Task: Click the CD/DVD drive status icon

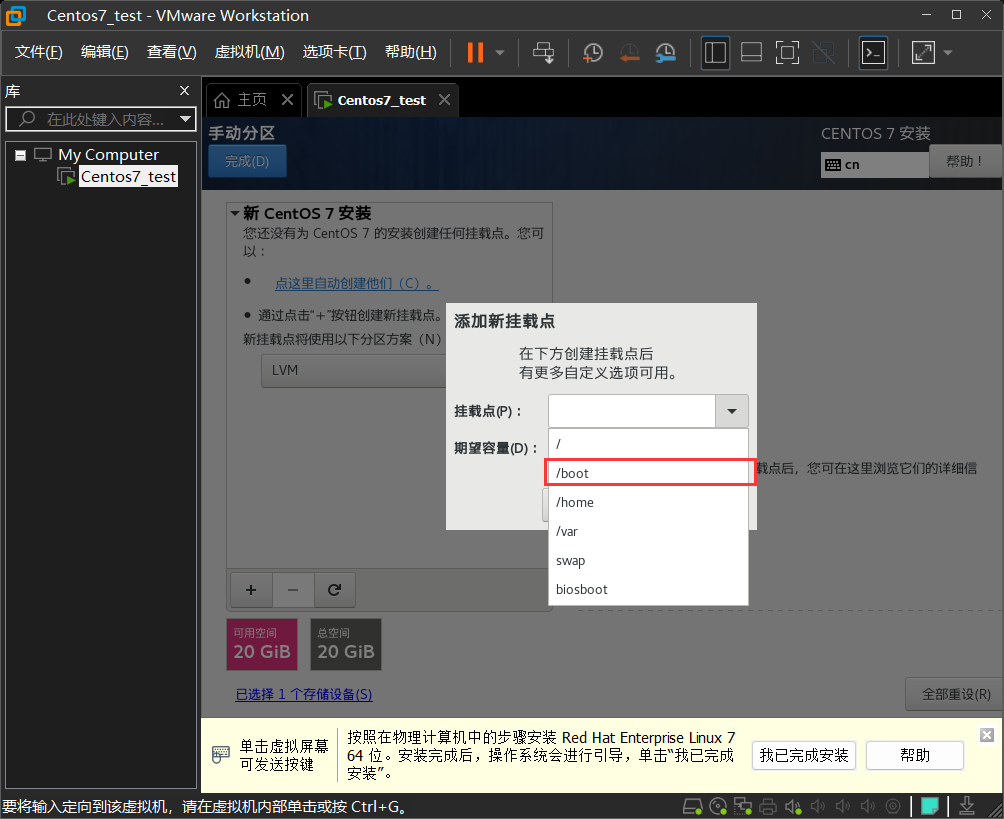Action: pyautogui.click(x=718, y=806)
